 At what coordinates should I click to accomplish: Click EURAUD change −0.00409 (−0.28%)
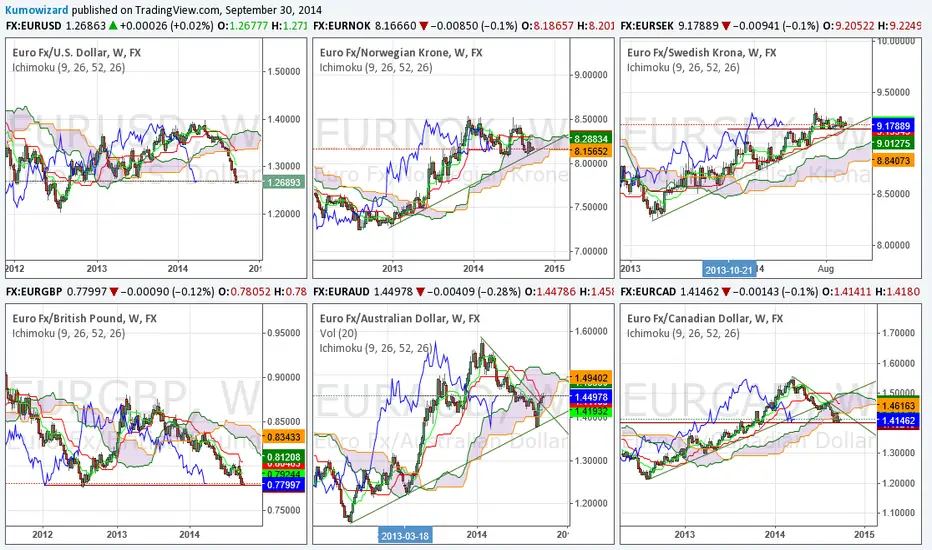(x=476, y=292)
